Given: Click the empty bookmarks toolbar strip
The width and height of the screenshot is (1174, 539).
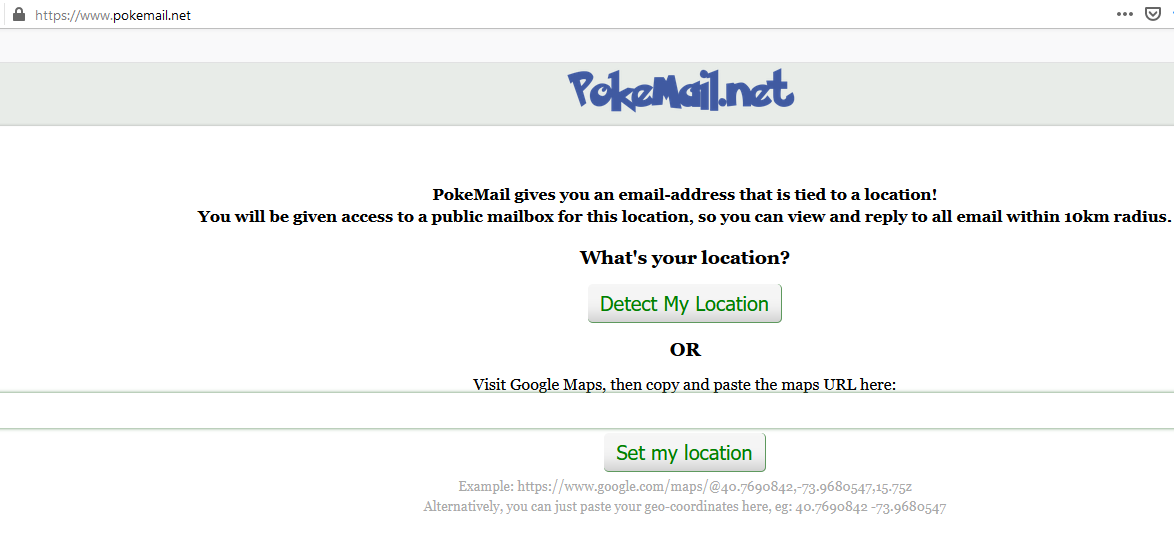Looking at the screenshot, I should click(587, 46).
